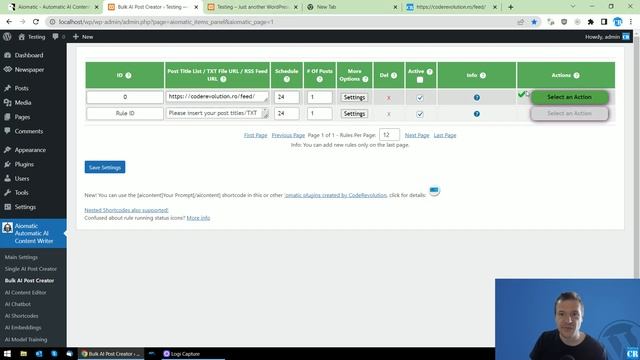Image resolution: width=640 pixels, height=360 pixels.
Task: Bookmark this page with the star icon
Action: coord(534,22)
